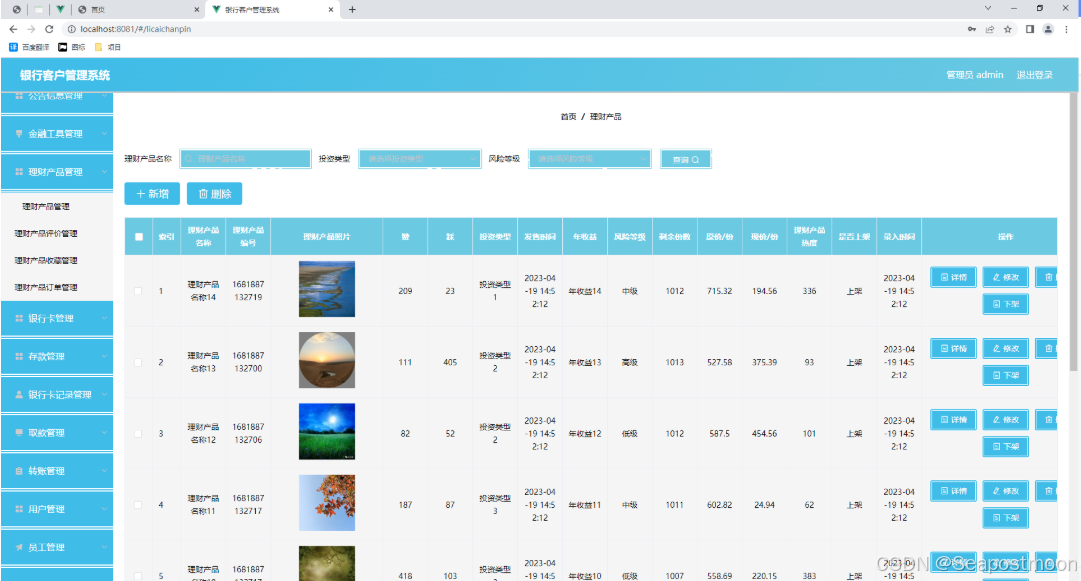Click the price cell 715.32

click(719, 291)
